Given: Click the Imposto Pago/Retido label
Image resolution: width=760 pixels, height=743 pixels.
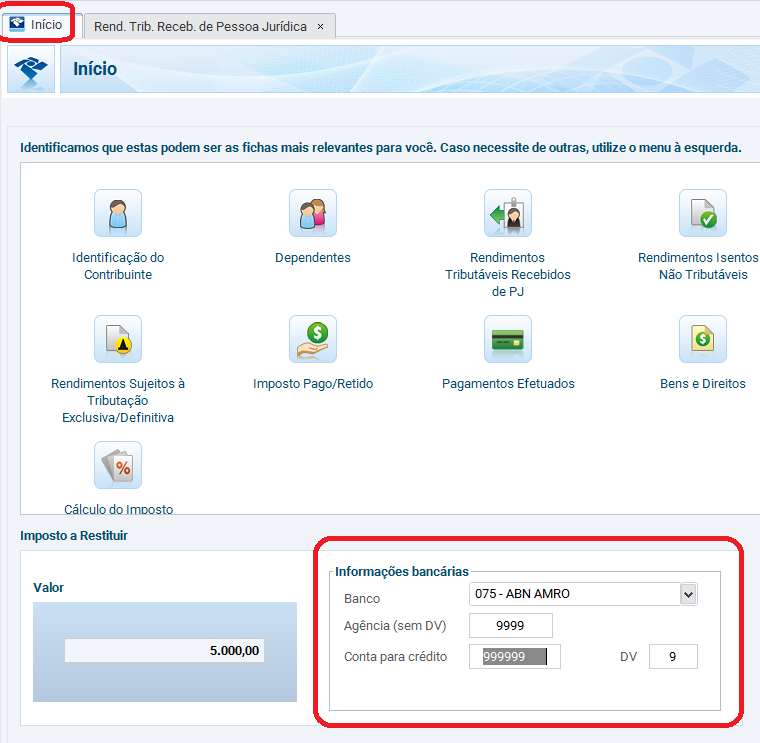Looking at the screenshot, I should [313, 384].
